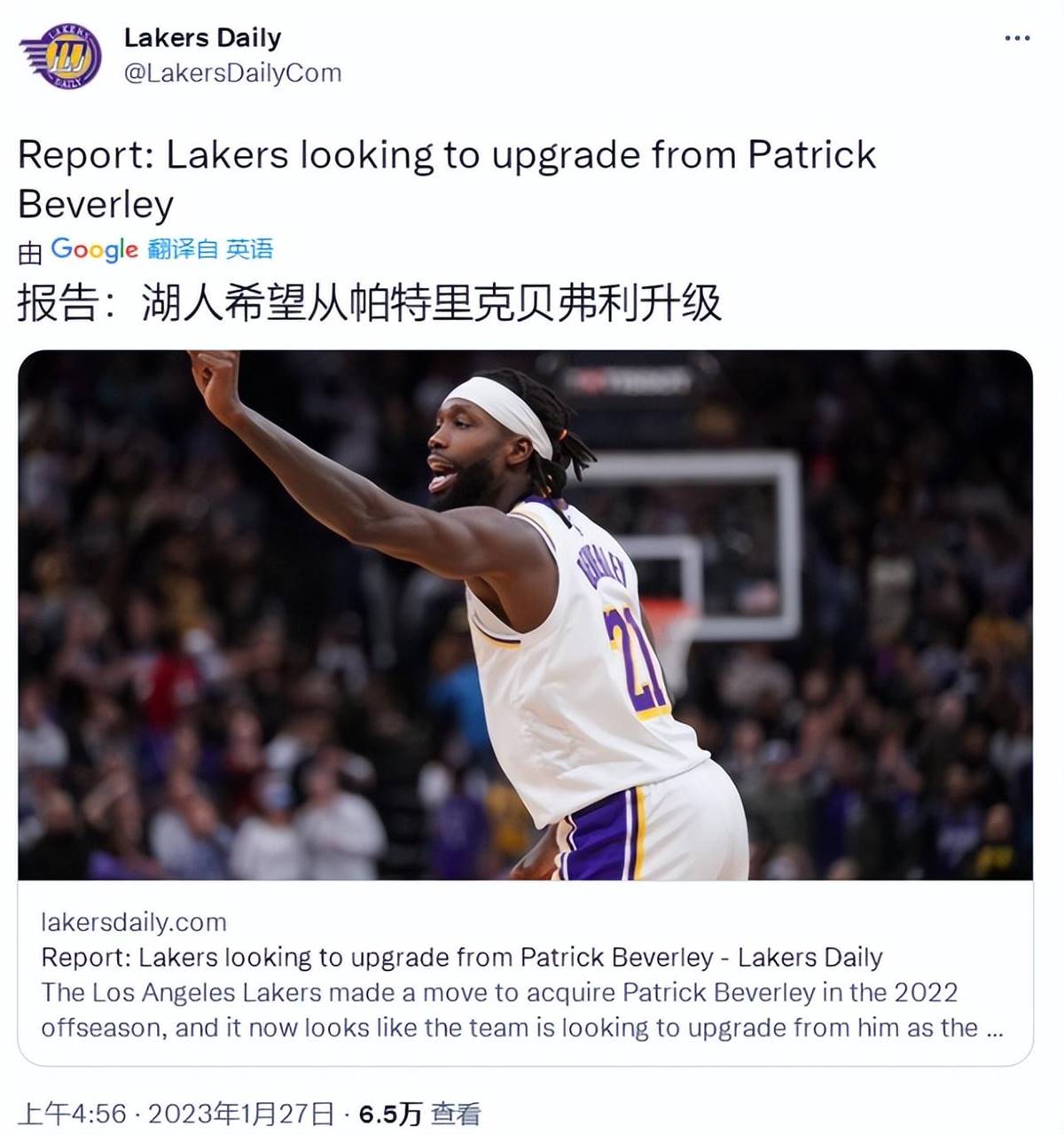This screenshot has height=1135, width=1064.
Task: Click the 查看 views label
Action: [x=456, y=1114]
